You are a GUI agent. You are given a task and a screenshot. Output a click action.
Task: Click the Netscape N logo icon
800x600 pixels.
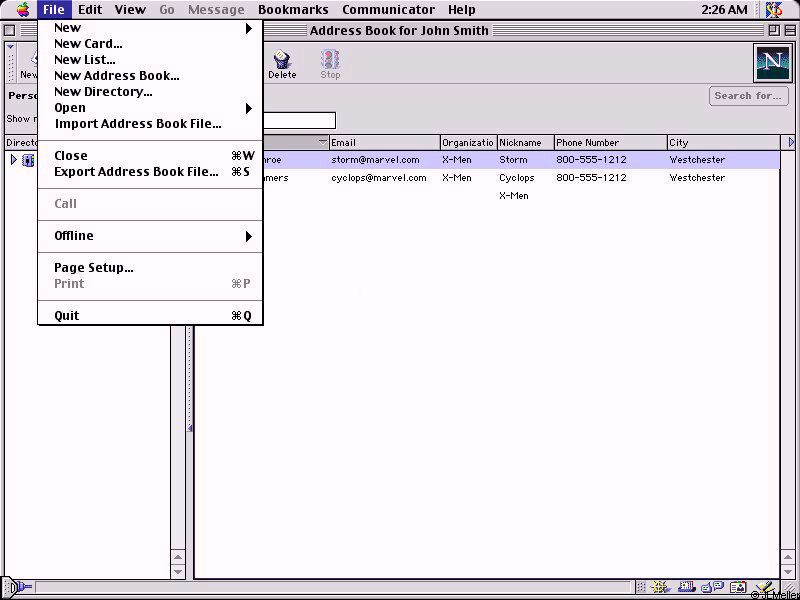point(772,63)
